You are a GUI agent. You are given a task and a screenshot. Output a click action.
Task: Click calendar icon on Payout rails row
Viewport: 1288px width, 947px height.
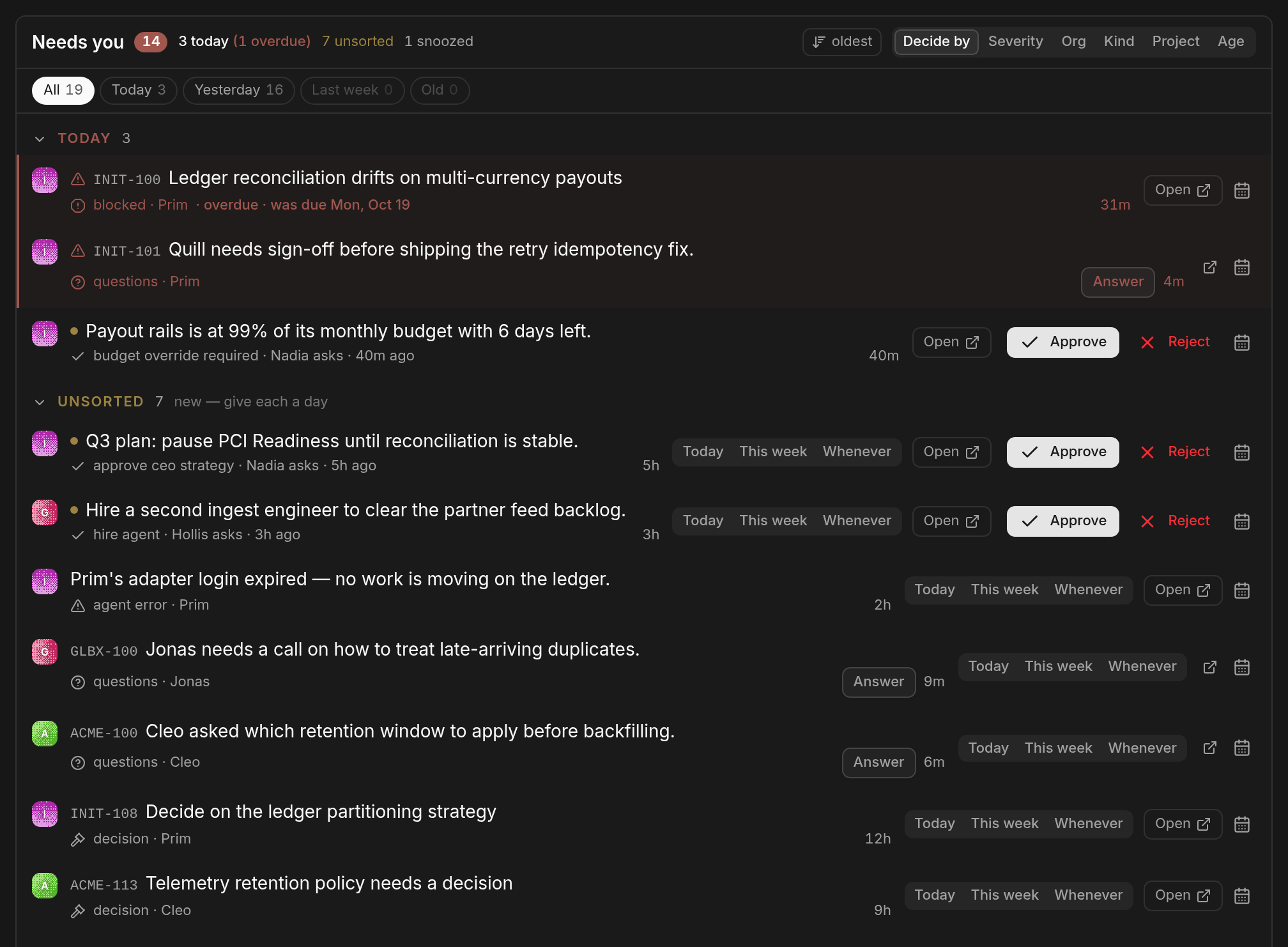coord(1241,343)
